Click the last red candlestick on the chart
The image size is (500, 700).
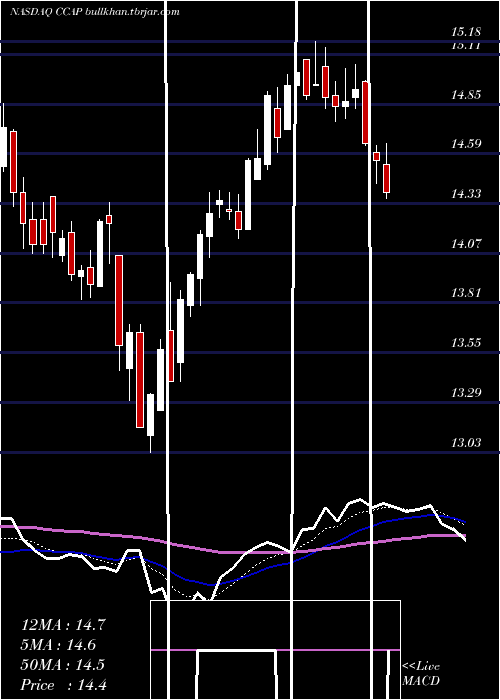pyautogui.click(x=387, y=178)
